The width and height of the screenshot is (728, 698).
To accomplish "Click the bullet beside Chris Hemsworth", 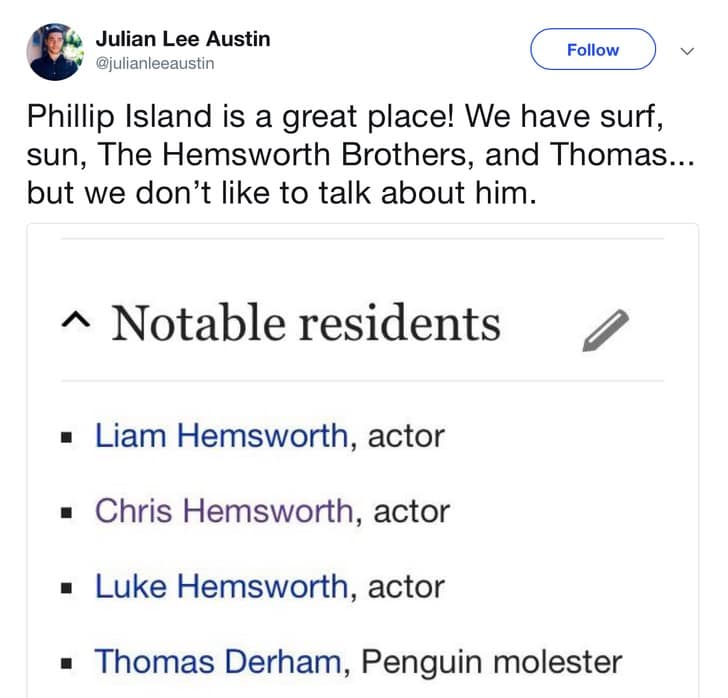I will click(68, 512).
